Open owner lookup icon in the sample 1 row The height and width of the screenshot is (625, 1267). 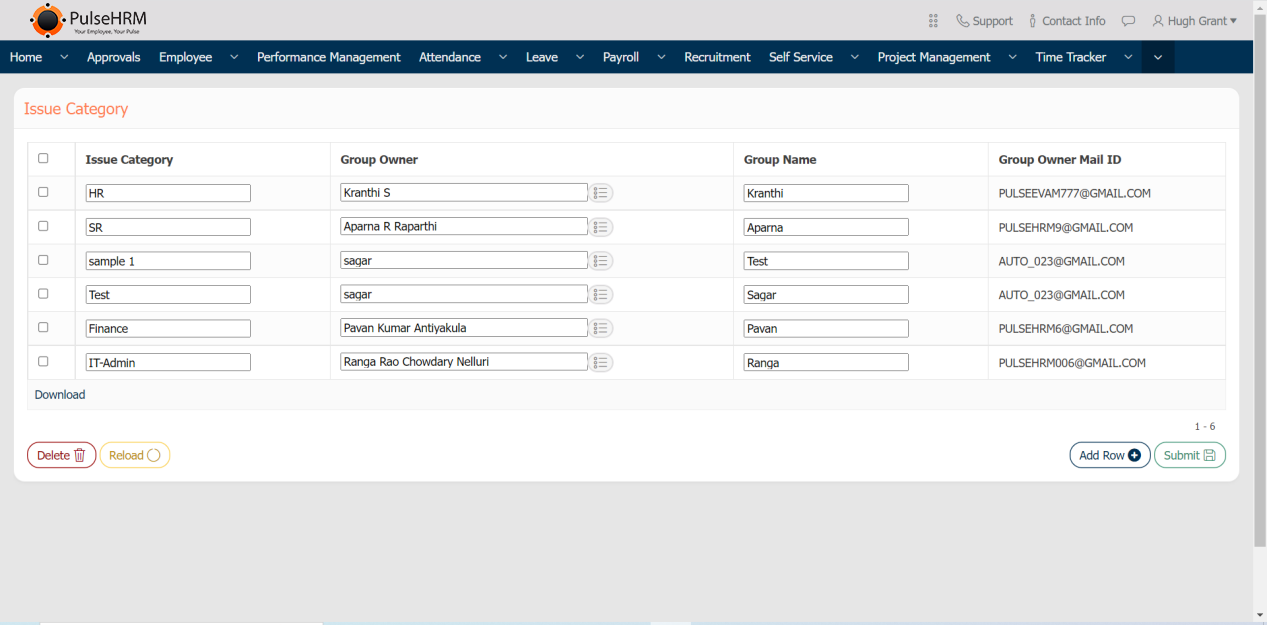pyautogui.click(x=601, y=261)
